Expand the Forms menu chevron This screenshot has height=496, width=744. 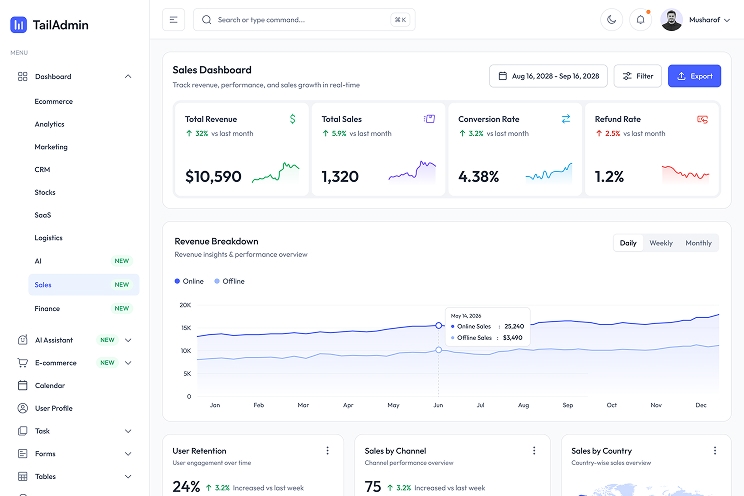[x=128, y=454]
